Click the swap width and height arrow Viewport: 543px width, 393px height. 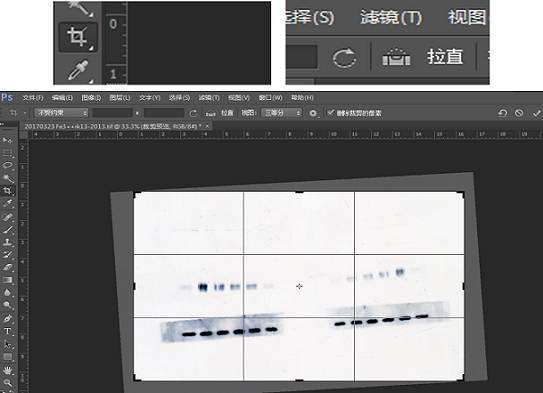pos(137,113)
